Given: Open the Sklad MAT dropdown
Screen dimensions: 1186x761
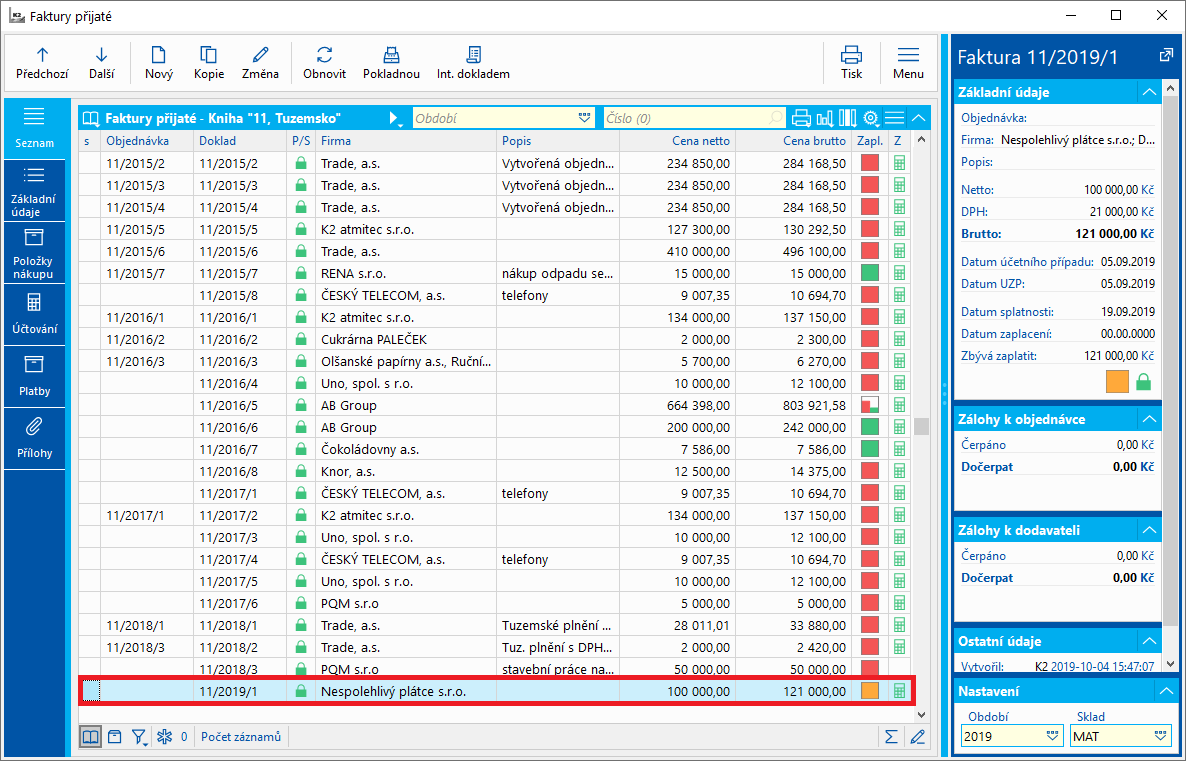Looking at the screenshot, I should coord(1161,736).
